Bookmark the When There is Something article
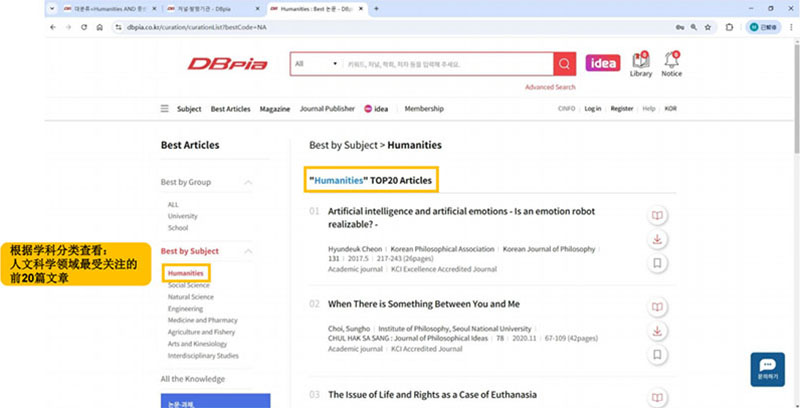 click(657, 354)
